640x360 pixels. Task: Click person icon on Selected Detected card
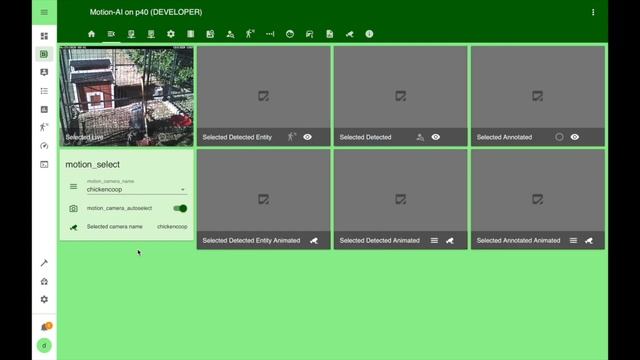[420, 137]
